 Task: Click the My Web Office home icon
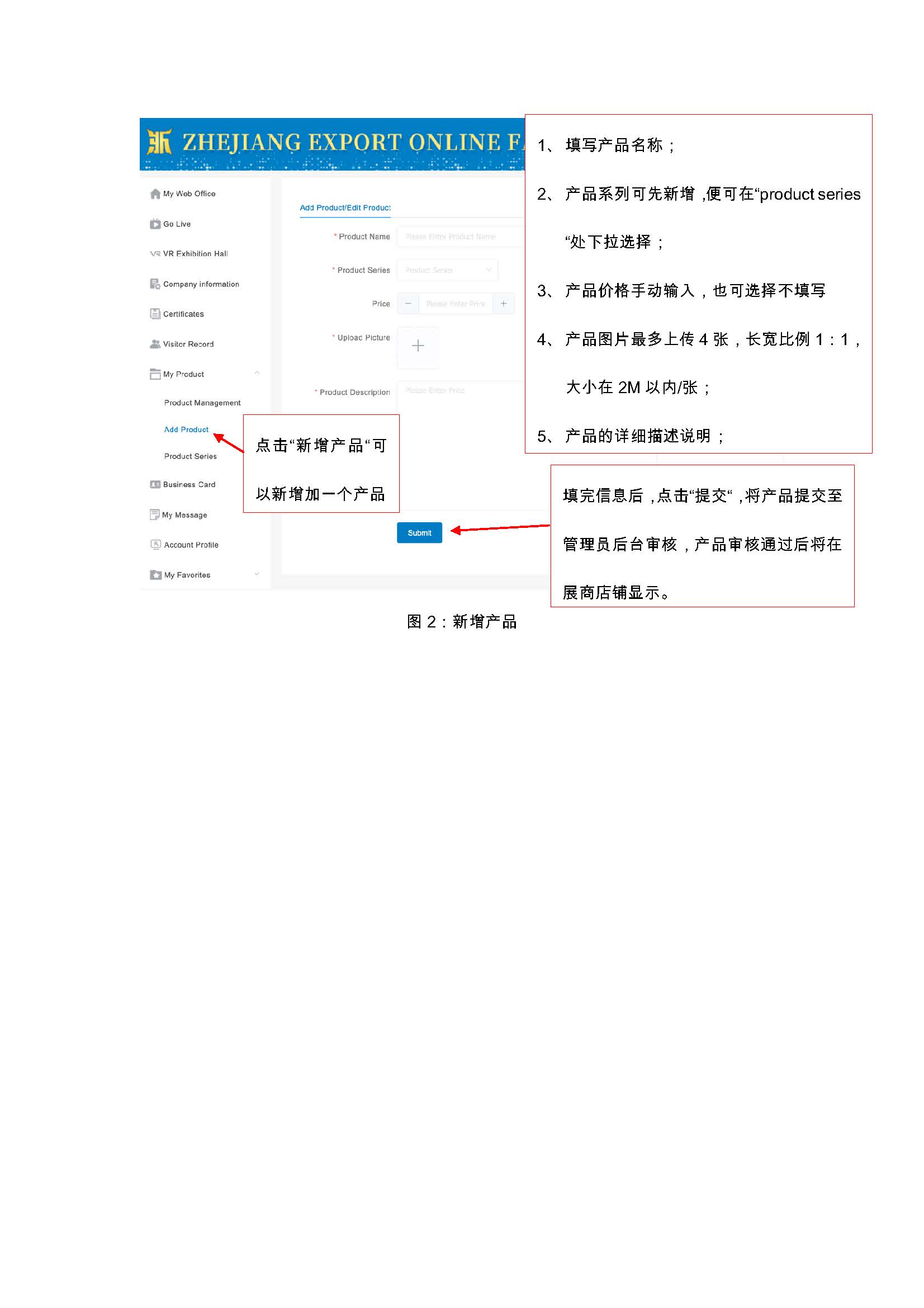coord(155,193)
